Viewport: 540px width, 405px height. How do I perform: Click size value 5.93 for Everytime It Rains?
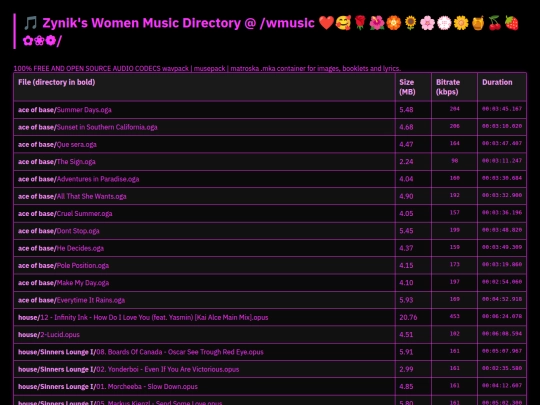(x=406, y=300)
